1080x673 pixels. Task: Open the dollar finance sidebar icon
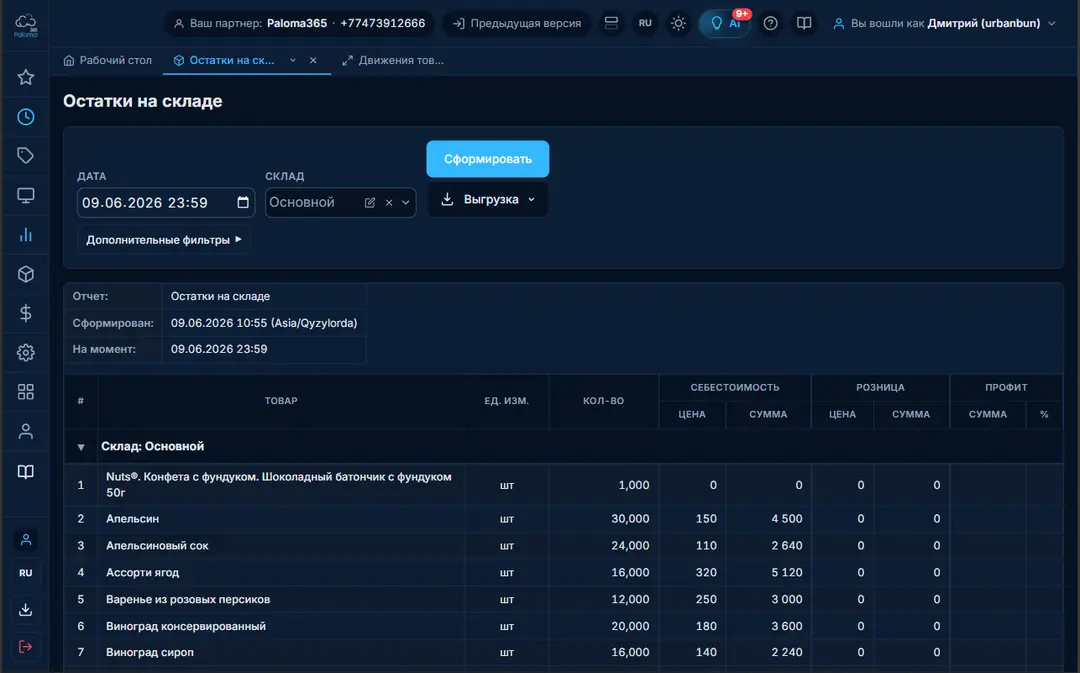point(25,313)
